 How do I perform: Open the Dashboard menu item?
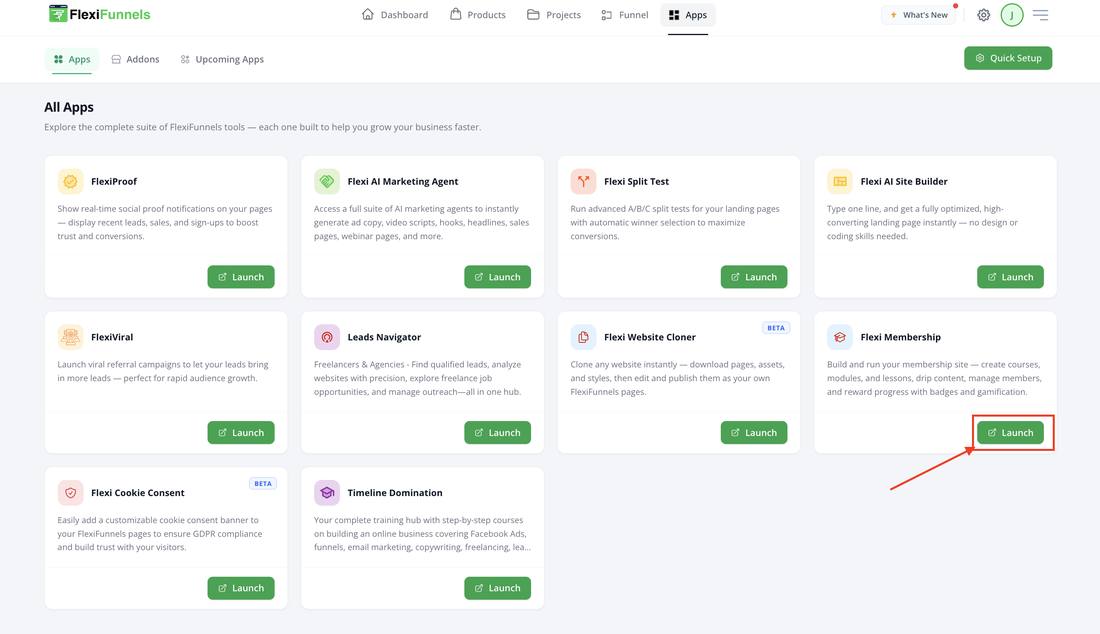click(395, 15)
